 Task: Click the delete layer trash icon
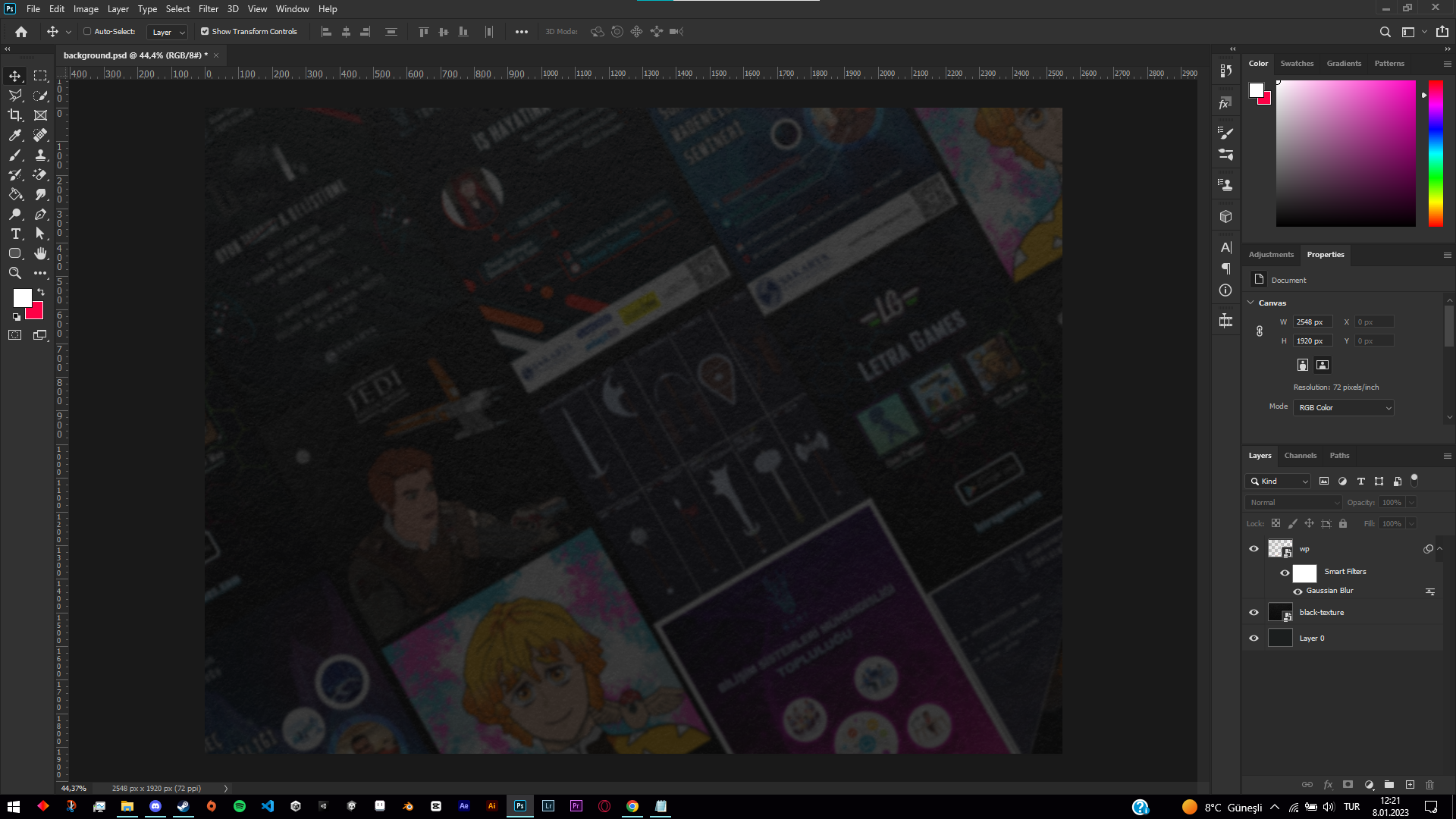pyautogui.click(x=1429, y=785)
